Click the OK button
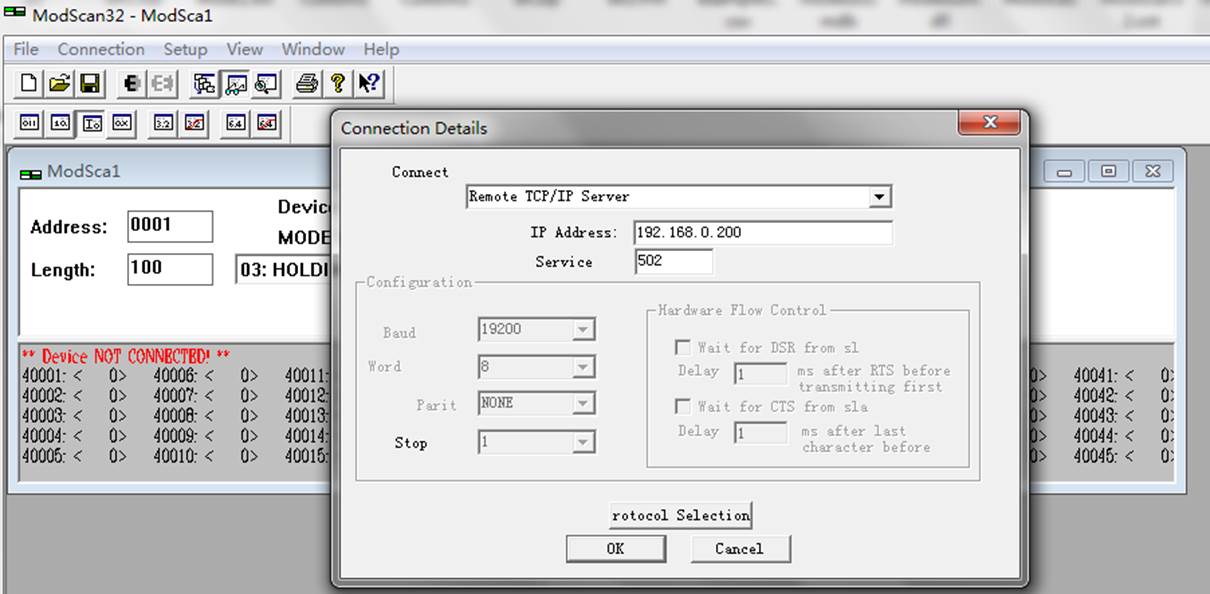The height and width of the screenshot is (594, 1210). 616,548
